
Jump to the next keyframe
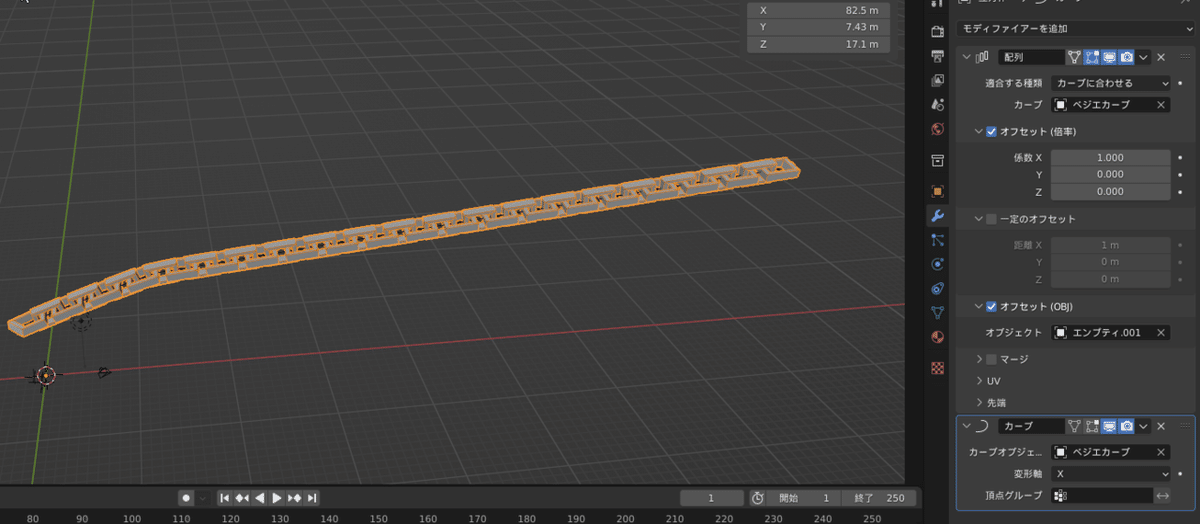295,497
